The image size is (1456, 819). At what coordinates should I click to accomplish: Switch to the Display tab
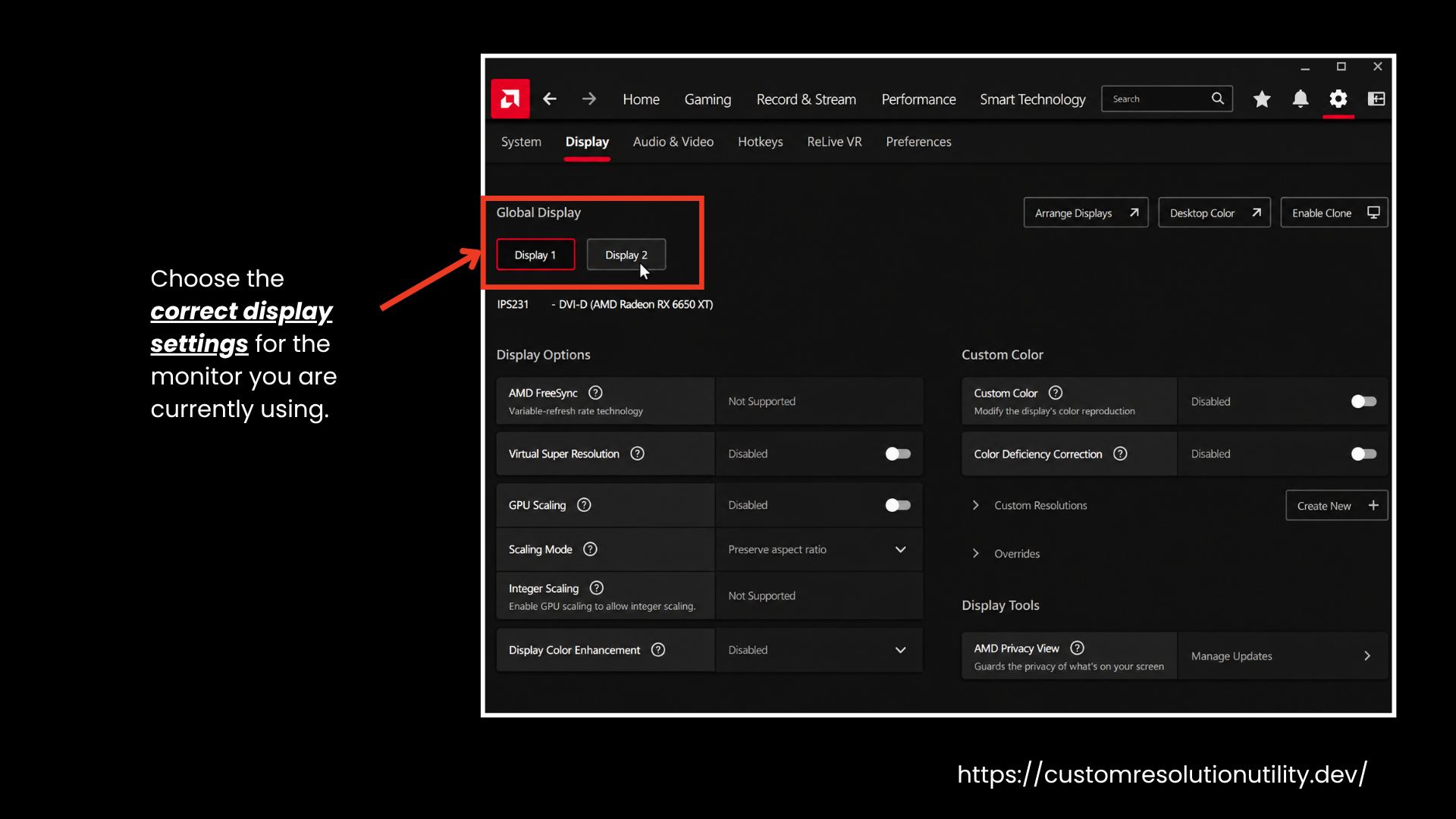click(587, 142)
